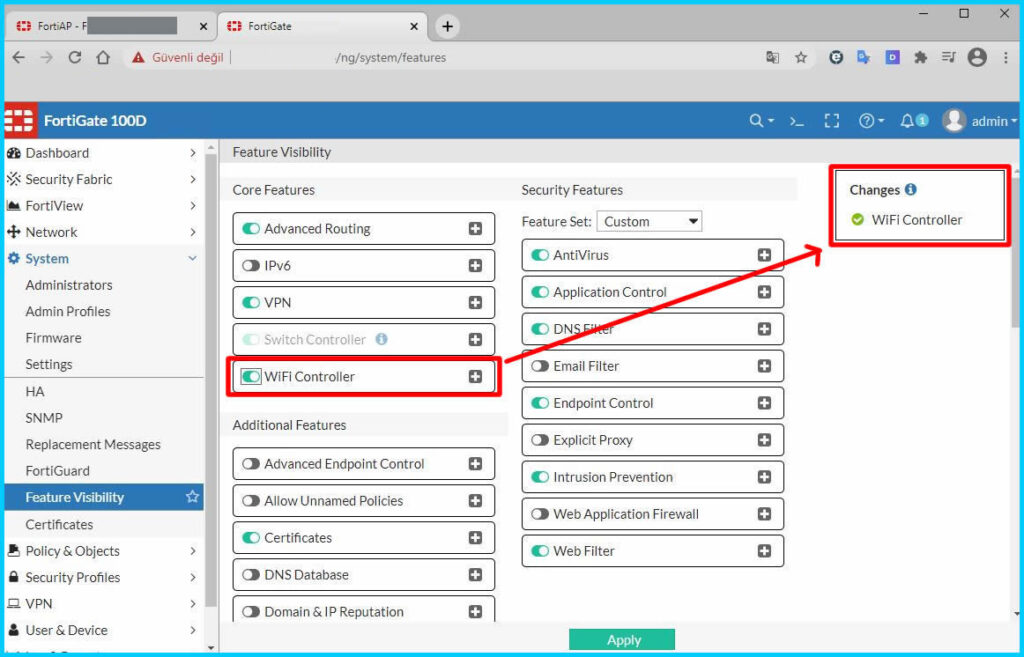
Task: Favorite Feature Visibility with star icon
Action: pos(192,497)
